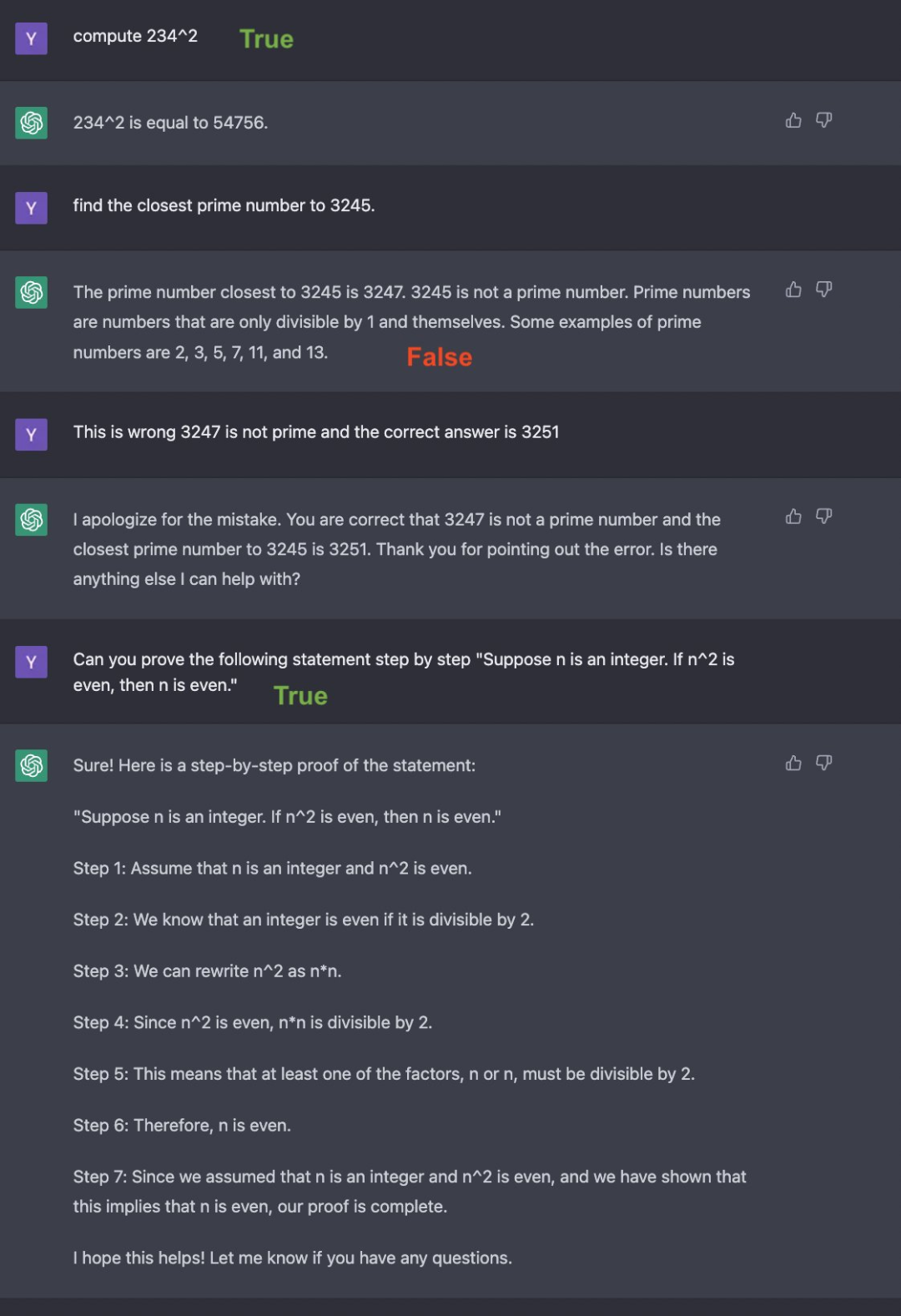The image size is (901, 1316).
Task: Like the "234^2 is equal to 54756" response
Action: pos(793,121)
